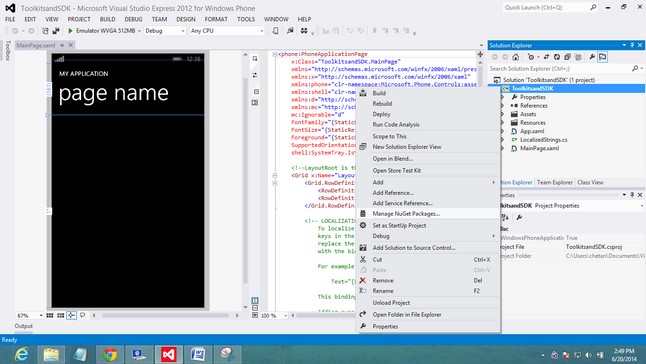The height and width of the screenshot is (364, 646).
Task: Click the device window icon in the toolbar
Action: [x=275, y=31]
